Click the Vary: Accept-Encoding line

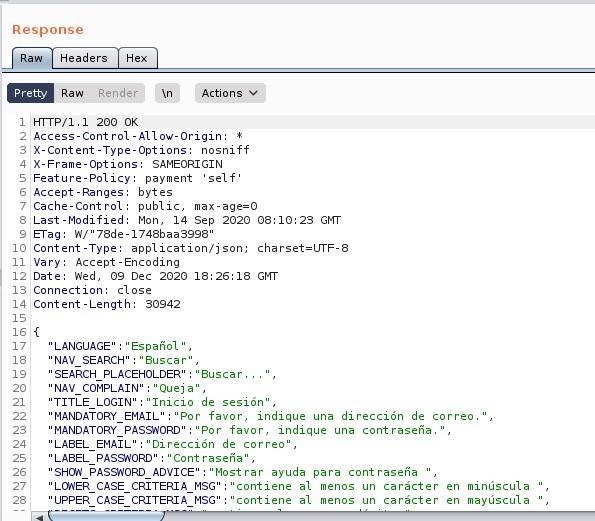(x=107, y=262)
